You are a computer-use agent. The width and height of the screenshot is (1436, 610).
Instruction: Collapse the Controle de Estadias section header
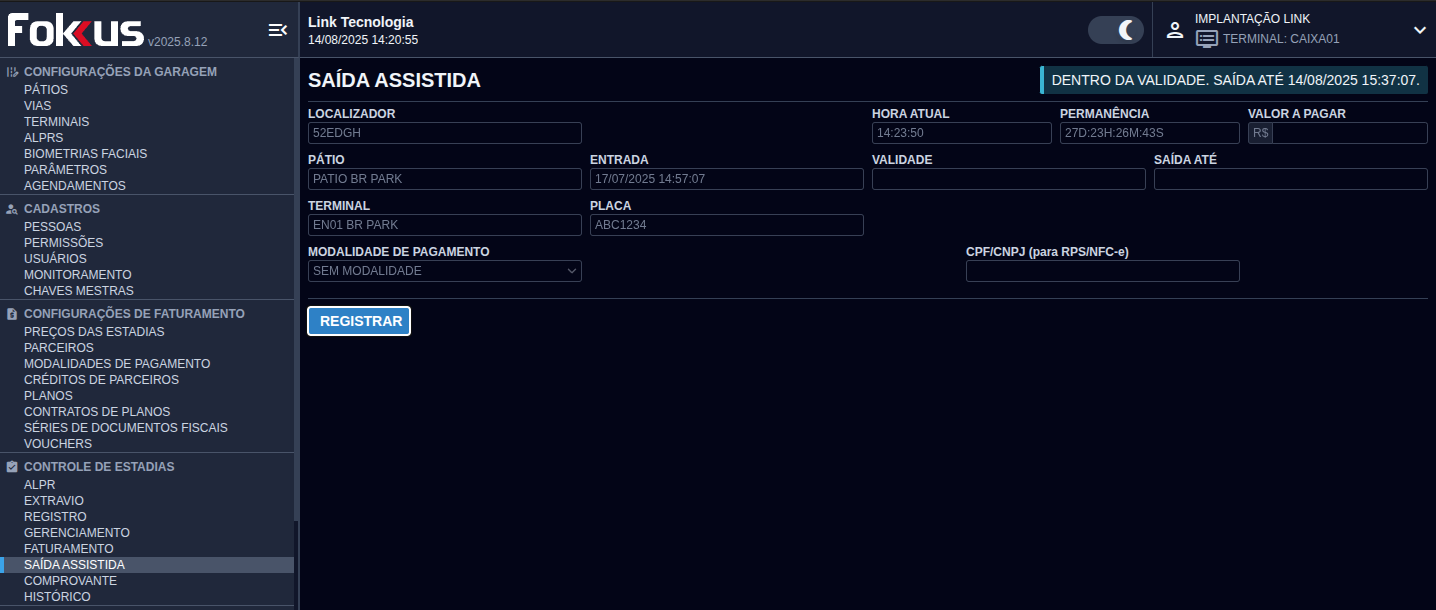(x=99, y=467)
